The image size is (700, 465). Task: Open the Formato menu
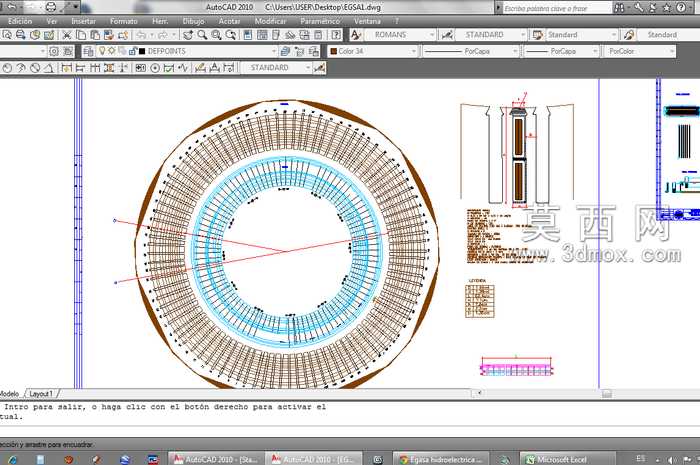point(124,21)
